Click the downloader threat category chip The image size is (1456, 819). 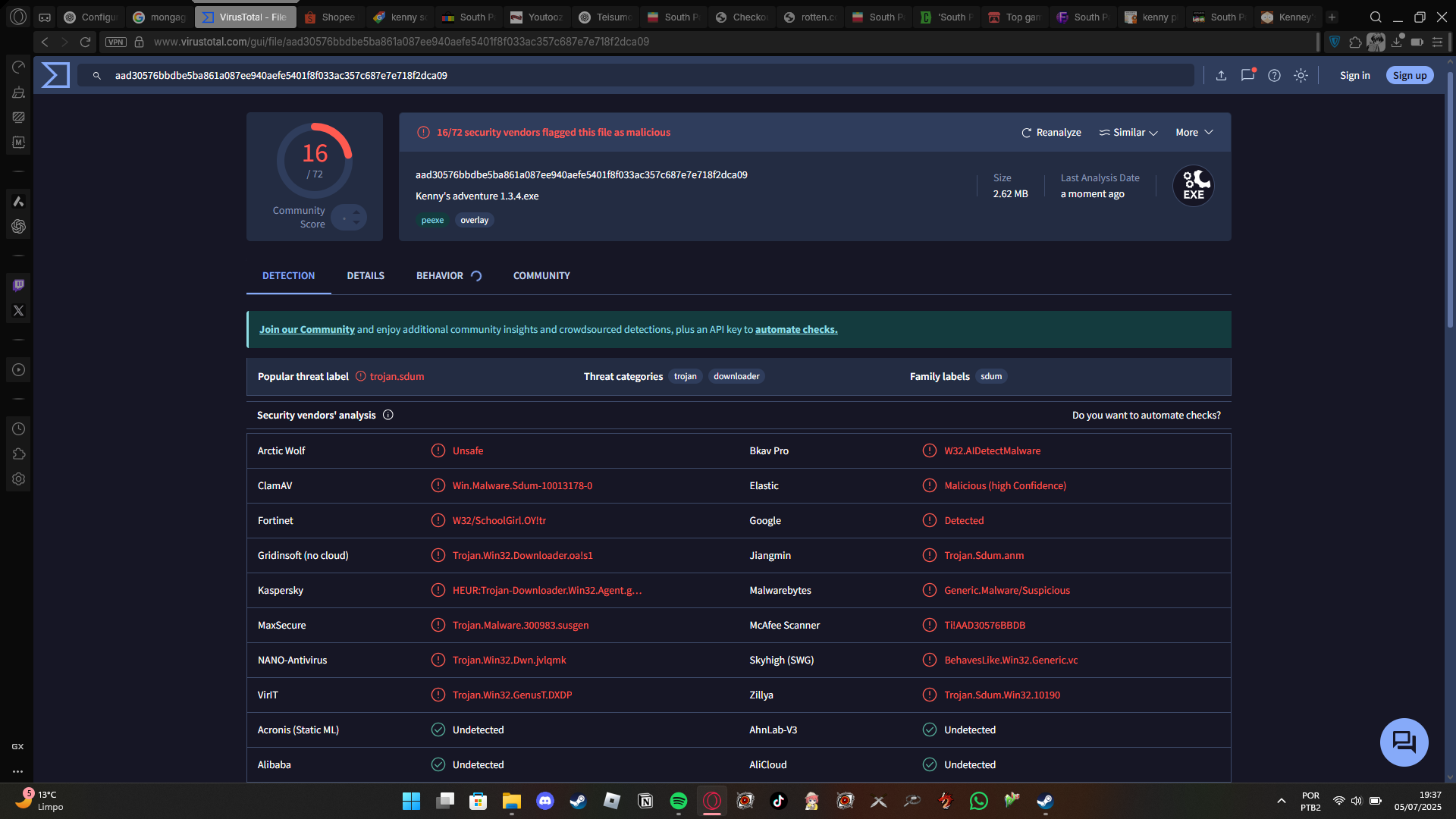point(736,376)
